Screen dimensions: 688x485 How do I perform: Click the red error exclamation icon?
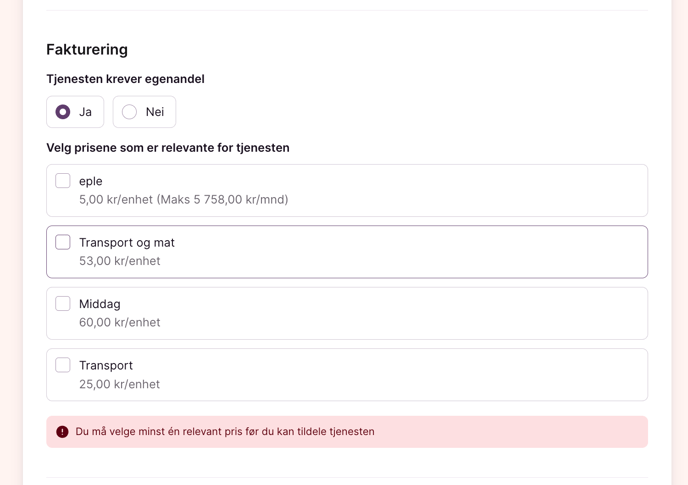pos(62,432)
